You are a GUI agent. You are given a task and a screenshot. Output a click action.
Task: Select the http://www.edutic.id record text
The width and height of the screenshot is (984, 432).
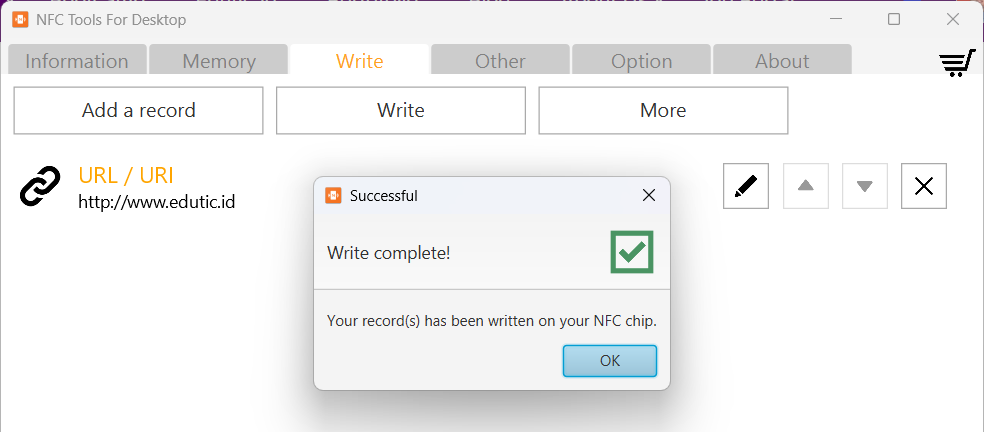pos(157,202)
